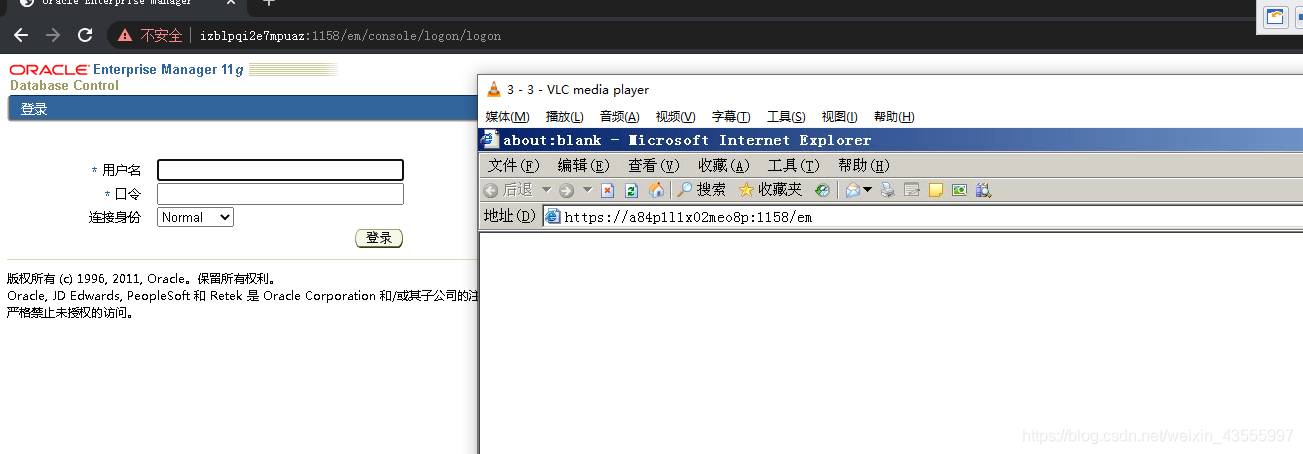Click the not-secure warning icon in Chrome
This screenshot has width=1303, height=454.
[125, 35]
